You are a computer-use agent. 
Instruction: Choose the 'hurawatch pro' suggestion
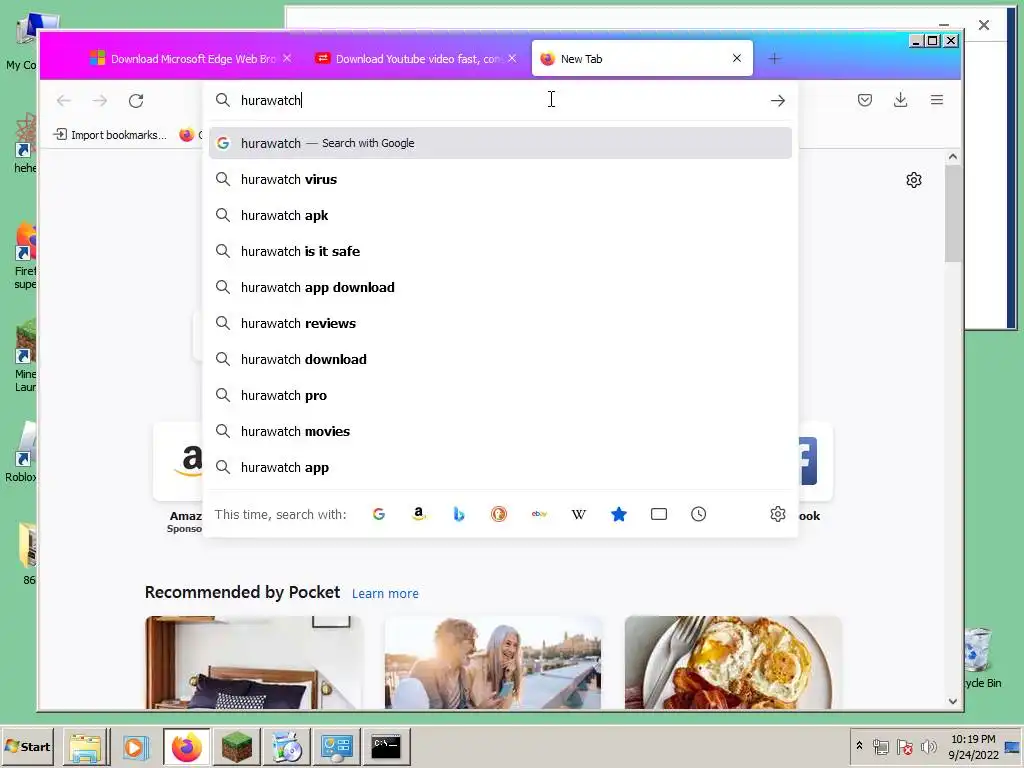click(500, 395)
